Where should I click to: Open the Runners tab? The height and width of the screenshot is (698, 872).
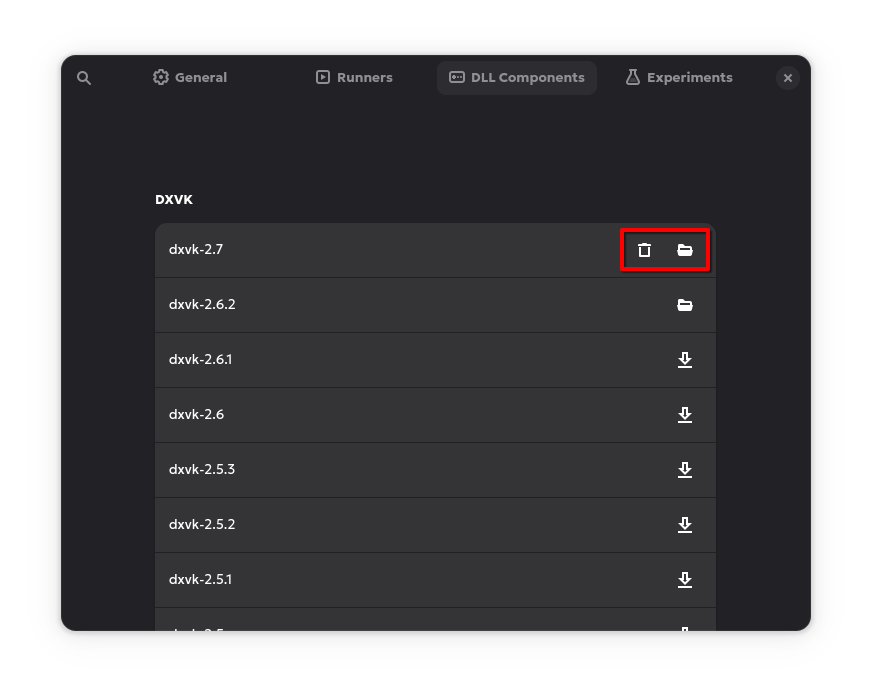click(x=354, y=78)
